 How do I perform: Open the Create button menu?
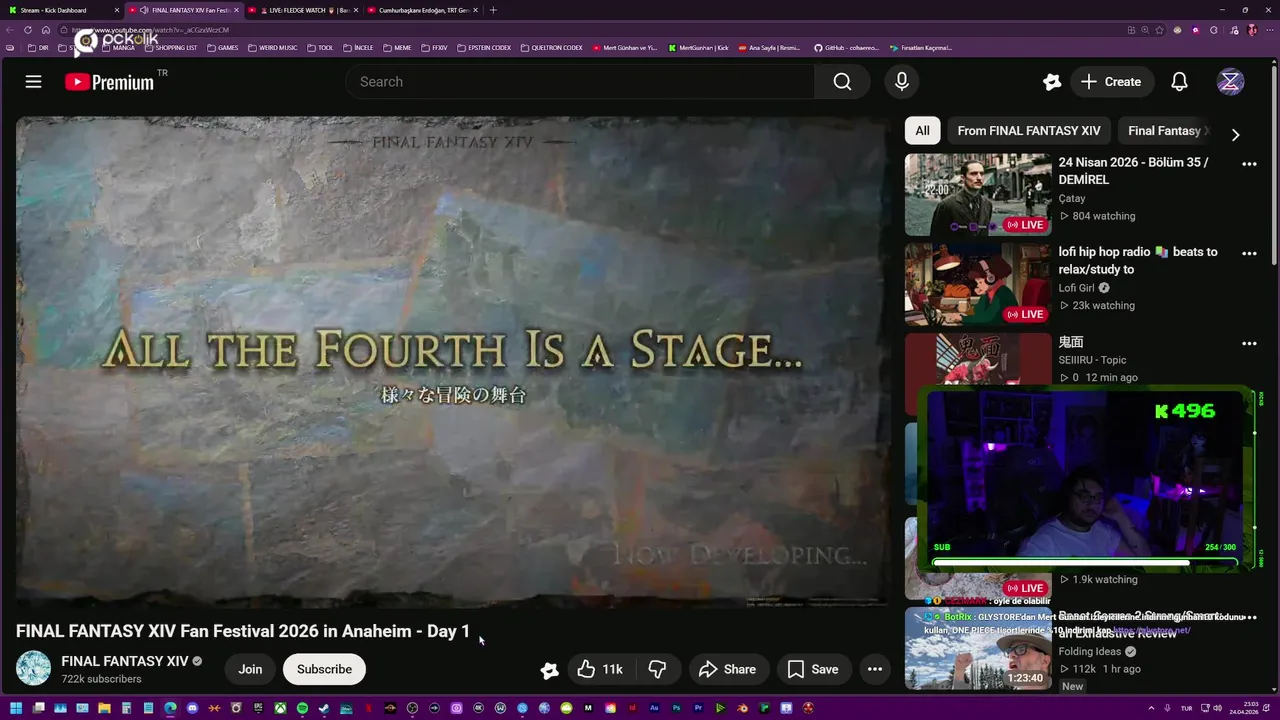coord(1111,82)
